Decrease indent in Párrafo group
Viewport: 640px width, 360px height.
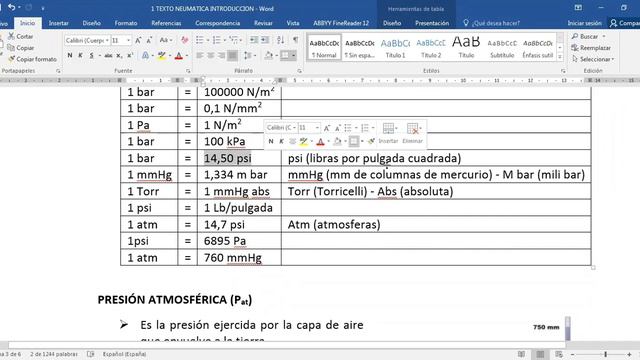(x=253, y=40)
